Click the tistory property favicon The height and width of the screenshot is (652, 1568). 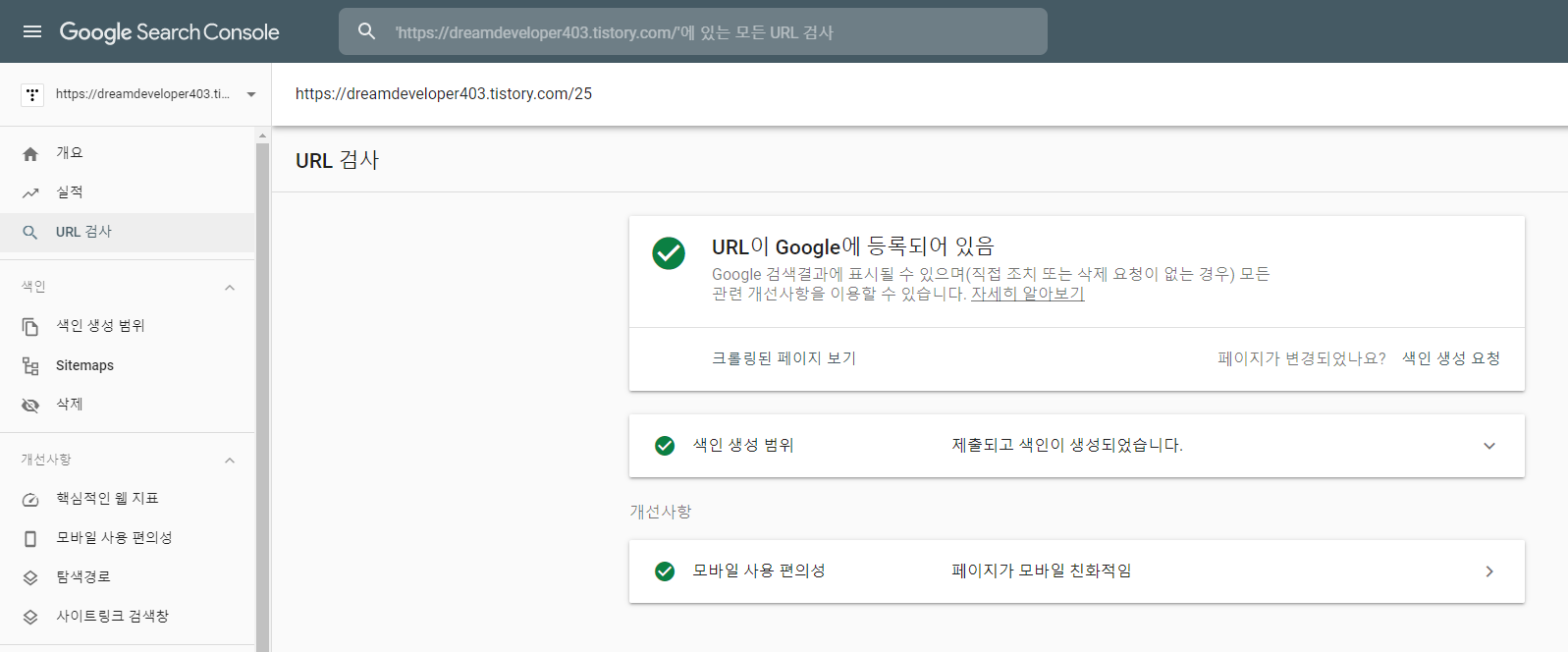coord(32,94)
